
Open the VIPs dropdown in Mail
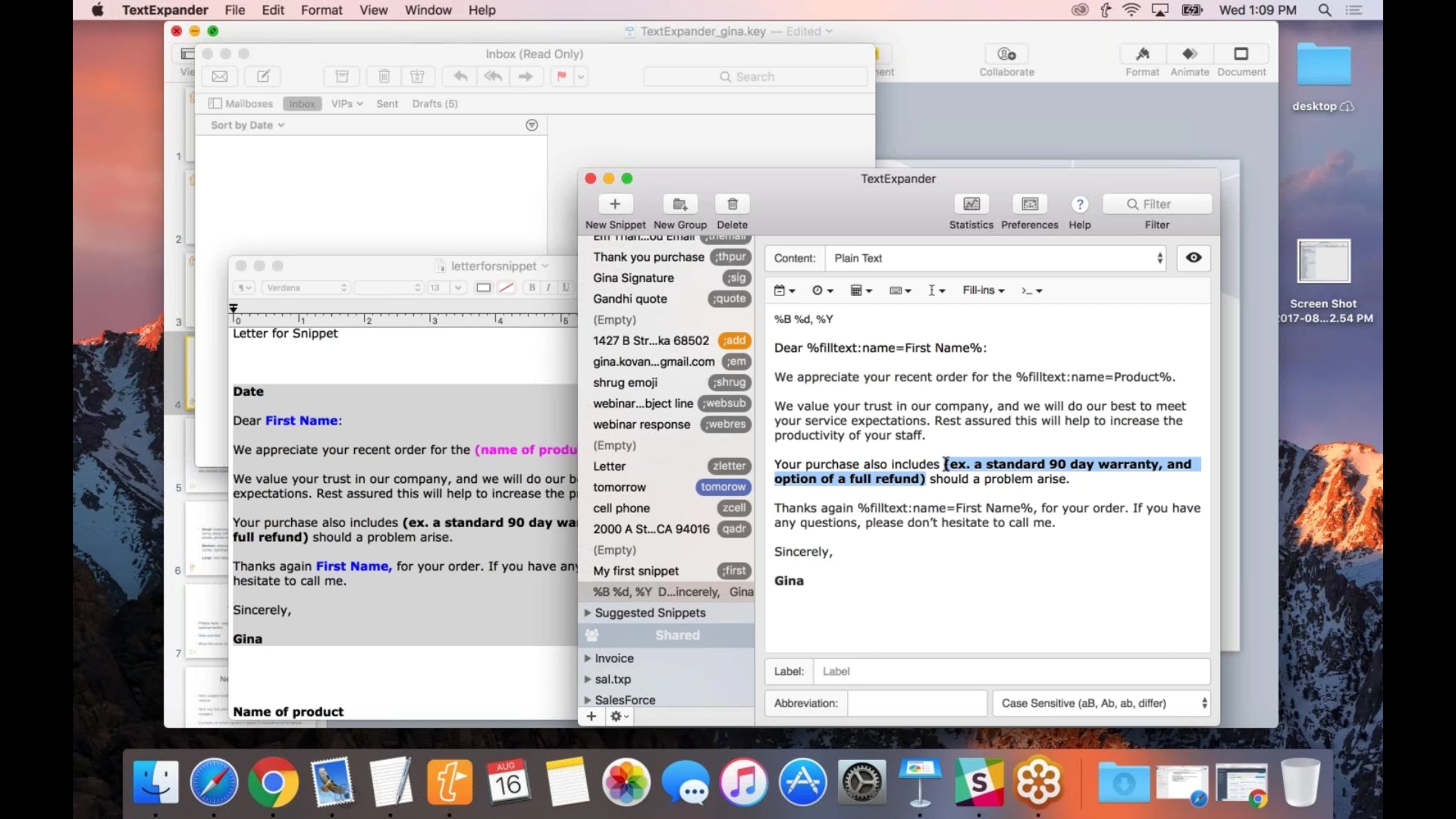pos(347,104)
